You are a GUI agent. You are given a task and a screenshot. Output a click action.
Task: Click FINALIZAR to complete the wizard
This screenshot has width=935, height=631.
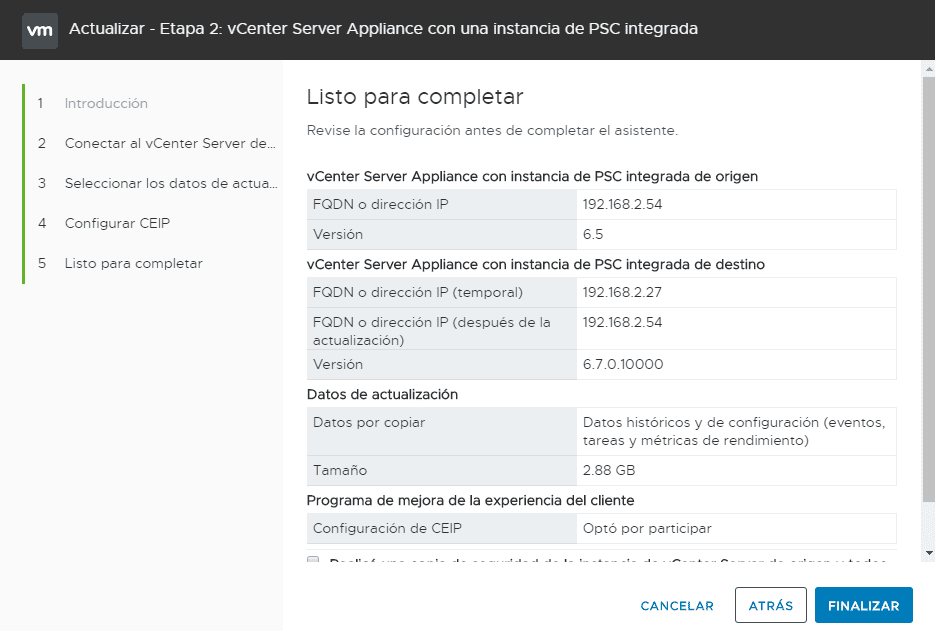click(863, 605)
